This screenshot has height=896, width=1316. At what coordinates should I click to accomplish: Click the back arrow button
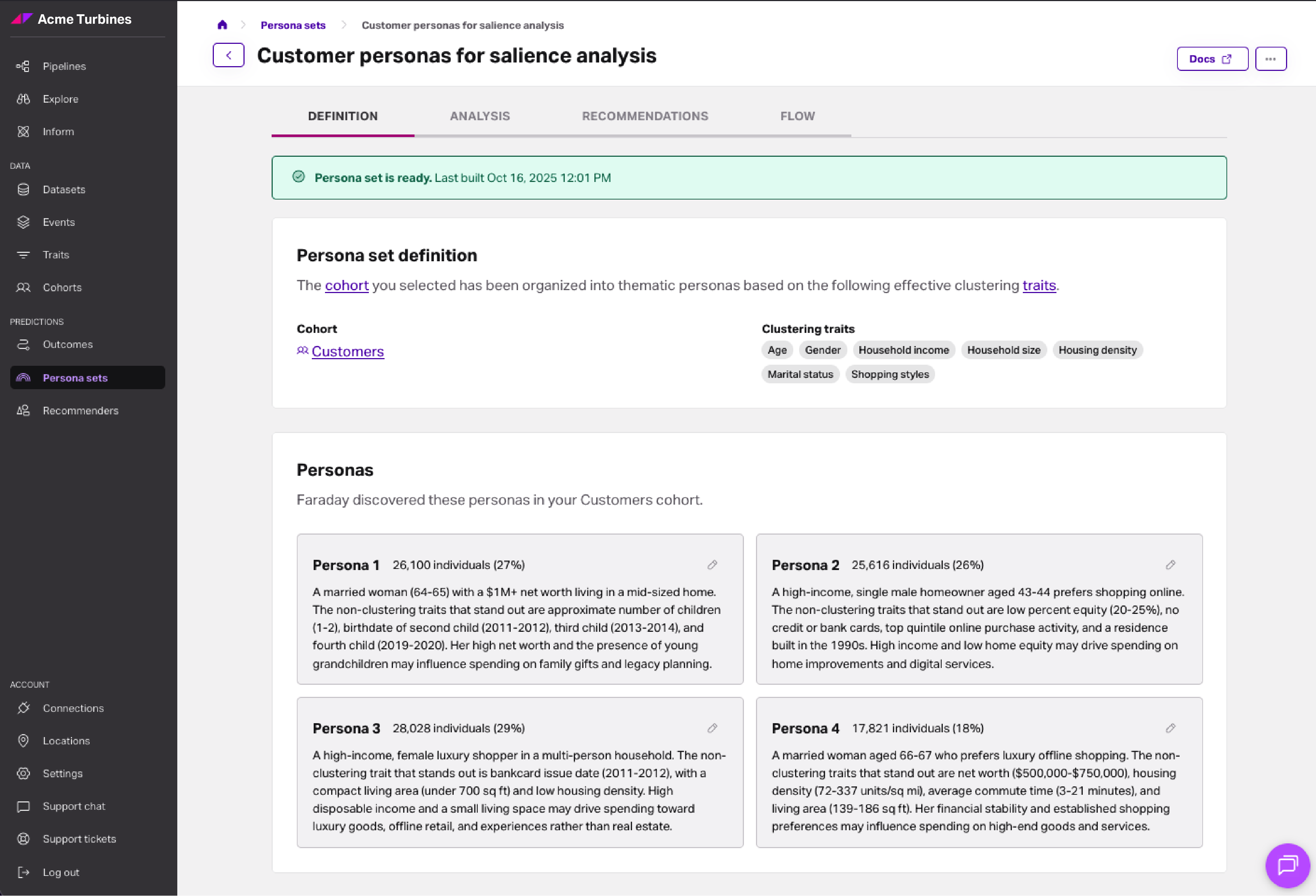(228, 56)
